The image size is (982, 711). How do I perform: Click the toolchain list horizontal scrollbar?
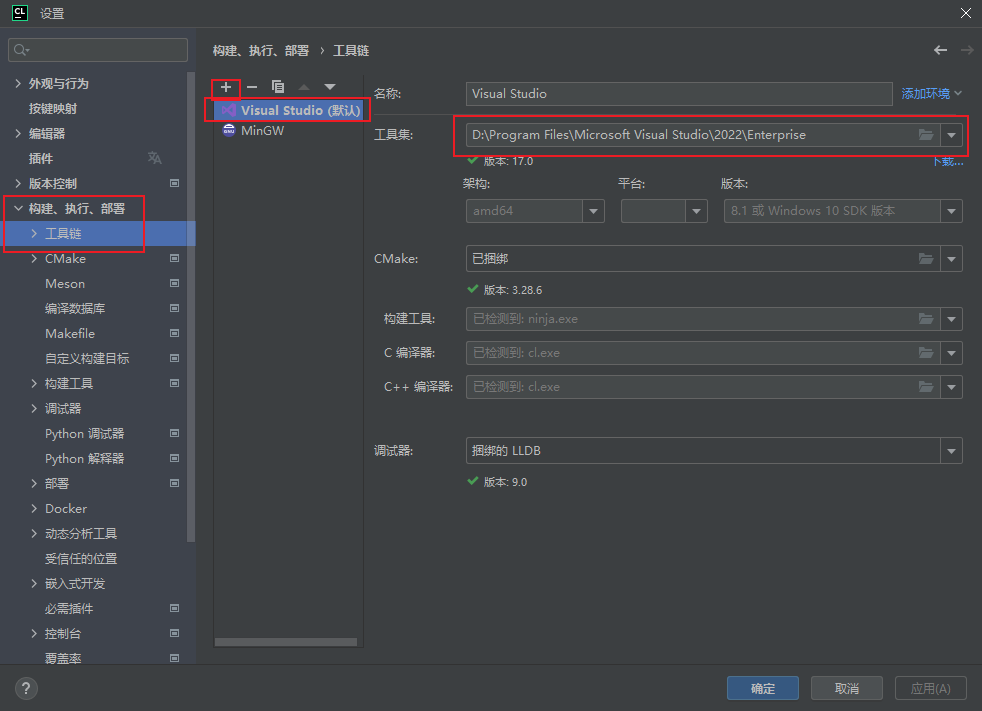pos(286,642)
